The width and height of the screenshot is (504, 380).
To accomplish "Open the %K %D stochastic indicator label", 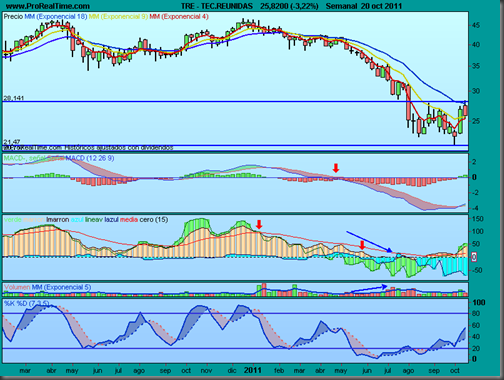I will click(27, 303).
